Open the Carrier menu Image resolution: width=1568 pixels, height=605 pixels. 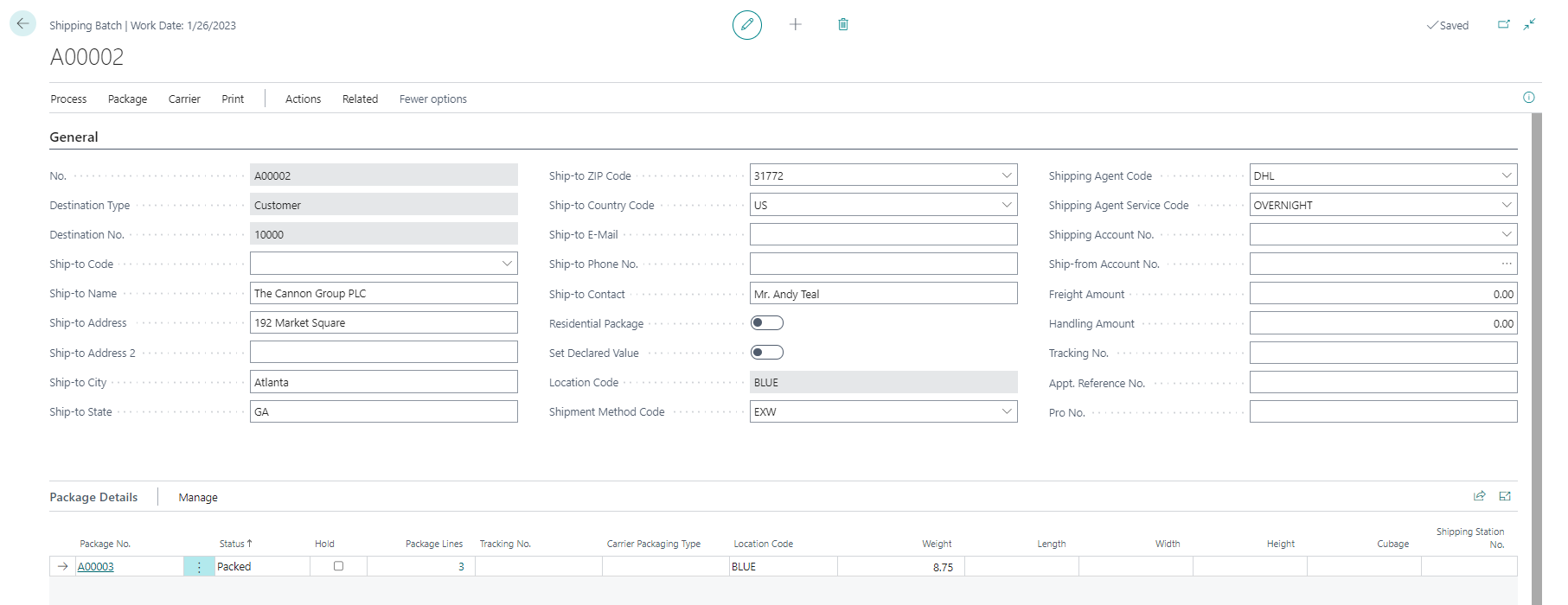(184, 99)
